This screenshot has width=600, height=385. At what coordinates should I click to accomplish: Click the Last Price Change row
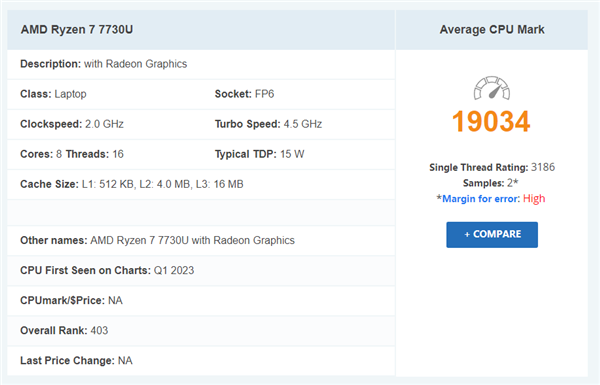point(201,361)
